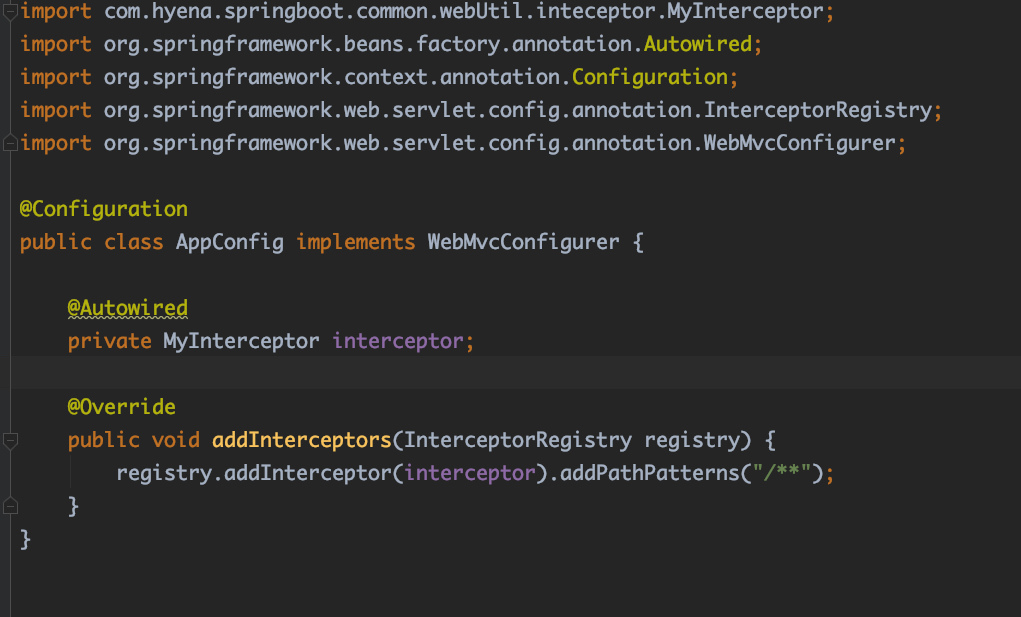Screen dimensions: 1021x617
Task: Click Configuration in the third import line
Action: [650, 78]
